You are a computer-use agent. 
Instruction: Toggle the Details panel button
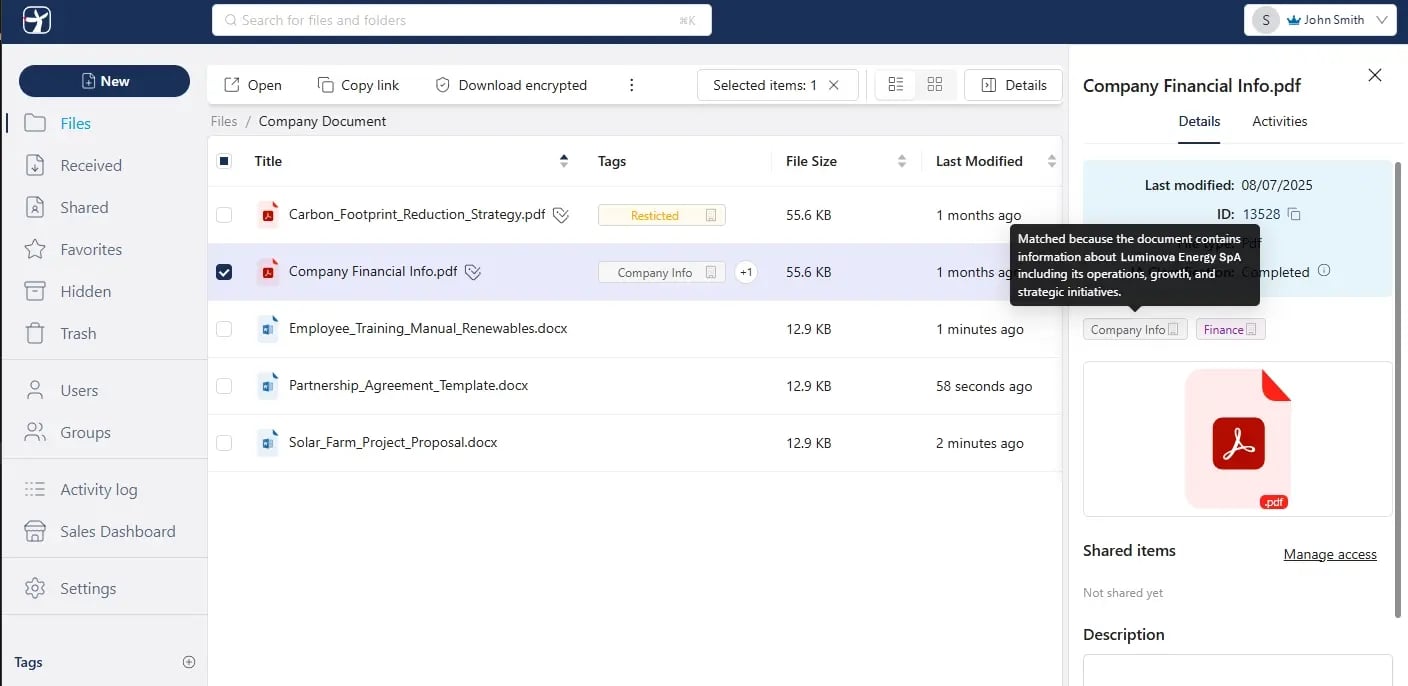pyautogui.click(x=1012, y=85)
